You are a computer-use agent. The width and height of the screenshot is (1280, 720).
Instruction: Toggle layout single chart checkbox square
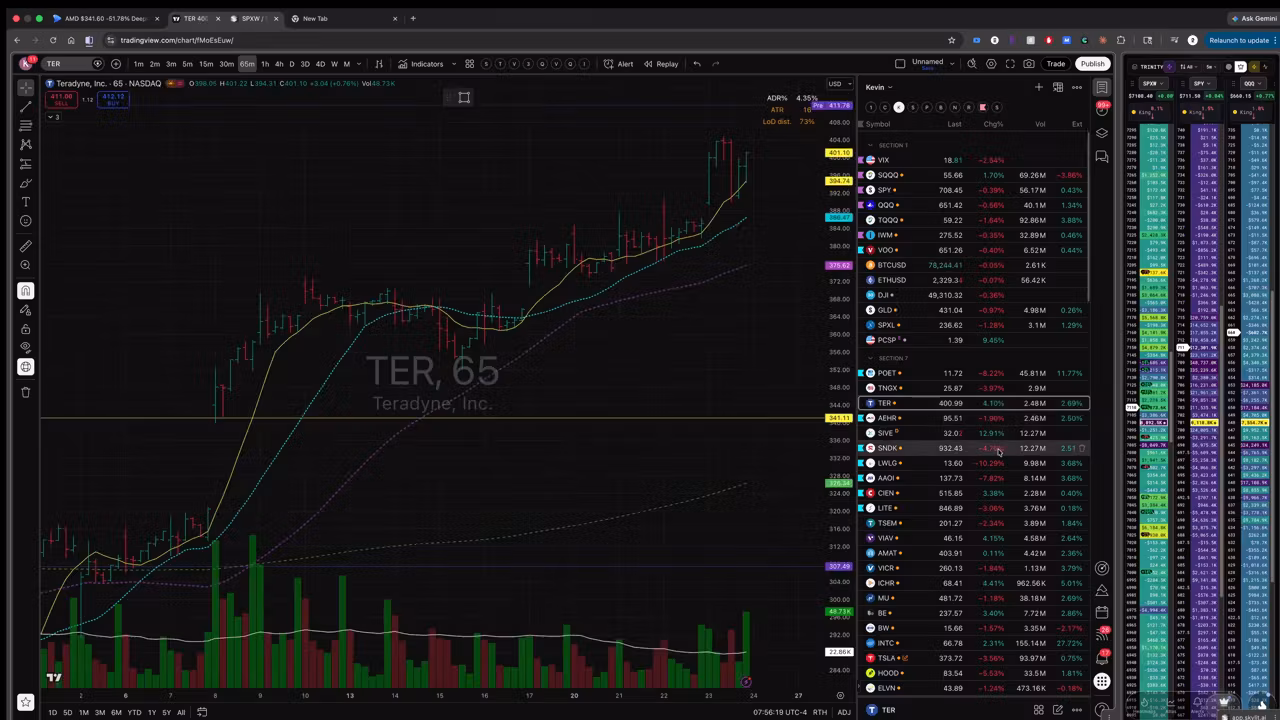click(x=900, y=64)
